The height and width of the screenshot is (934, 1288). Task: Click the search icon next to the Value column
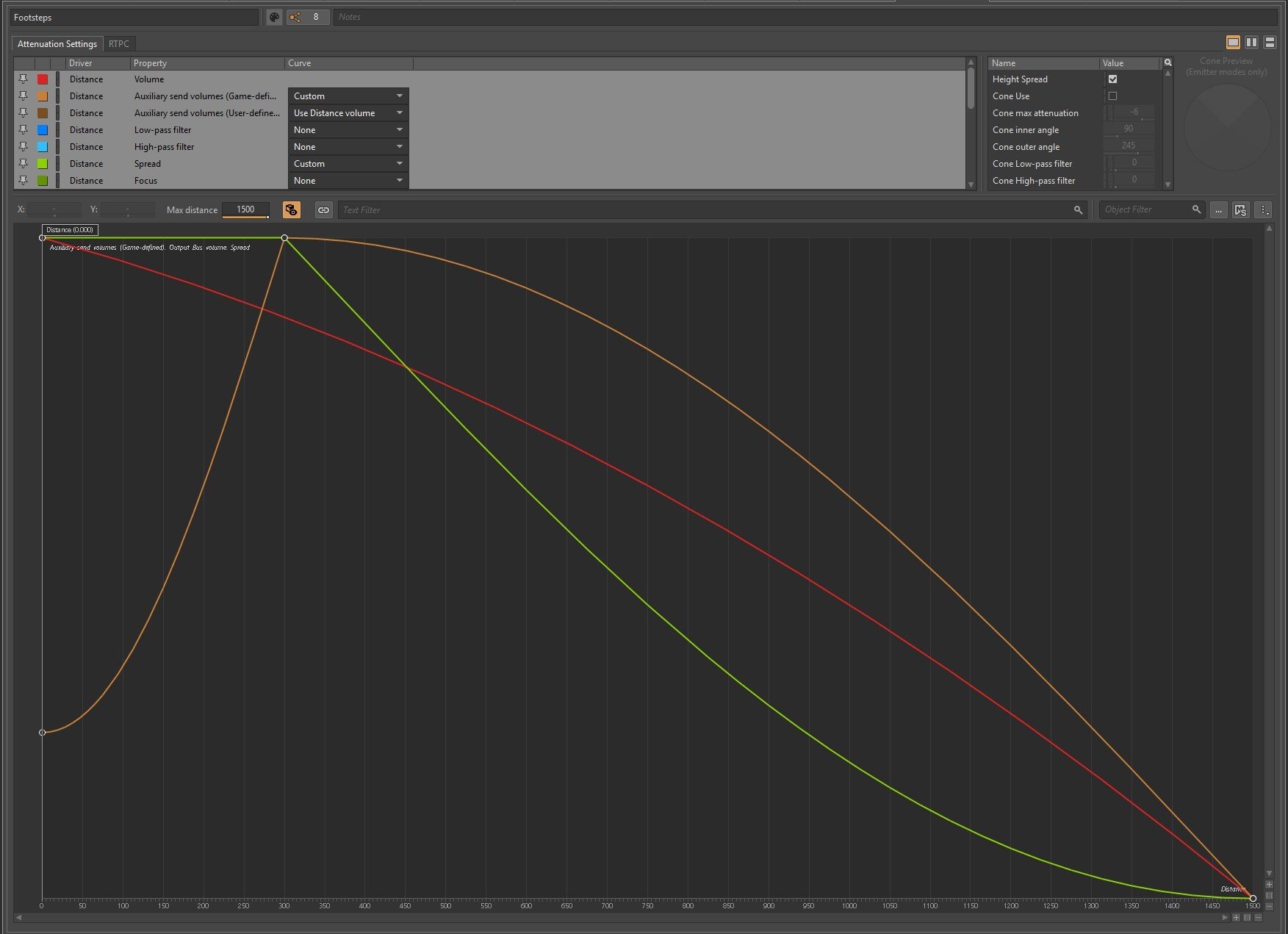pyautogui.click(x=1168, y=62)
